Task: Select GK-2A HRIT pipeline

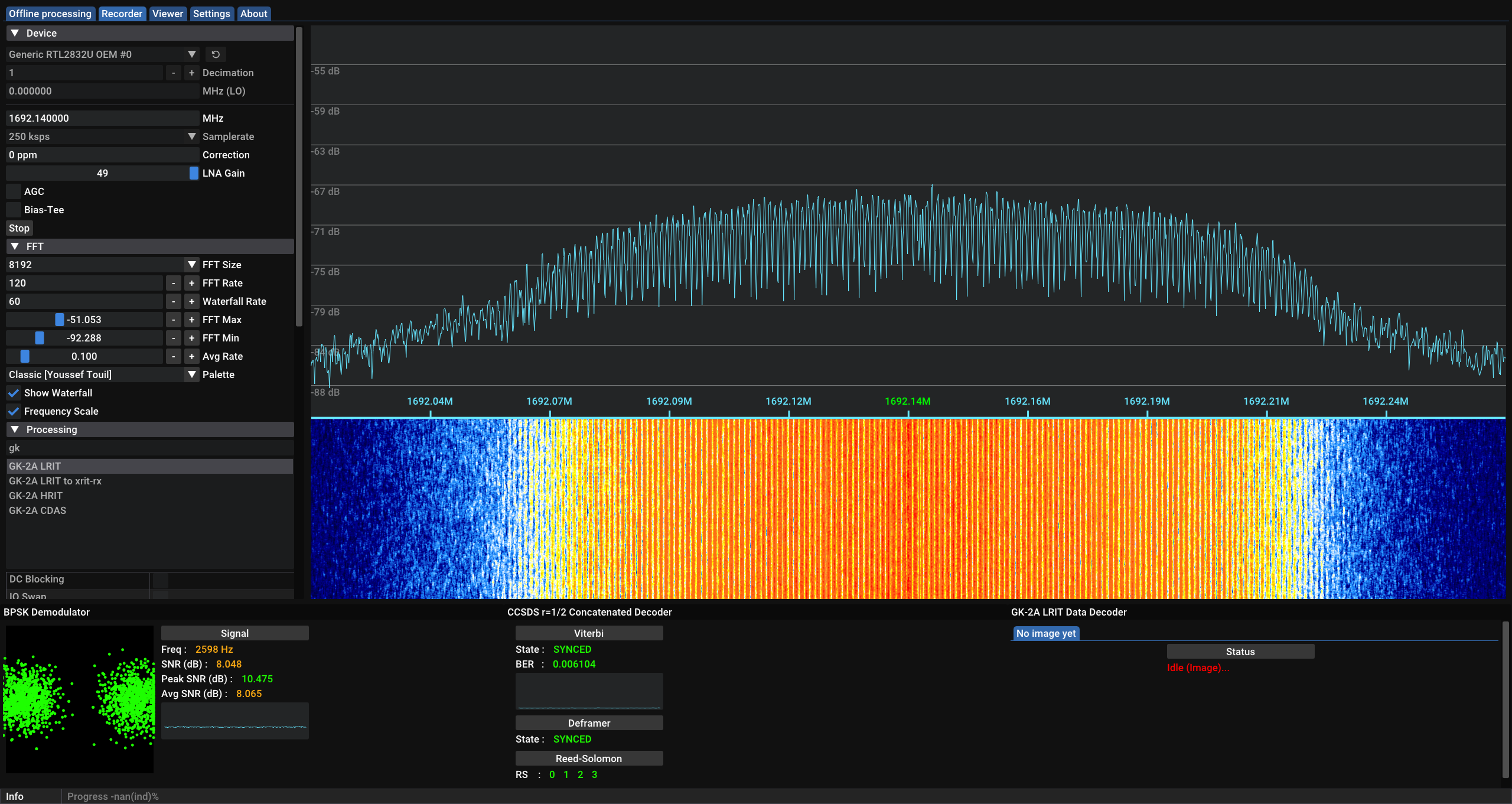Action: (35, 496)
